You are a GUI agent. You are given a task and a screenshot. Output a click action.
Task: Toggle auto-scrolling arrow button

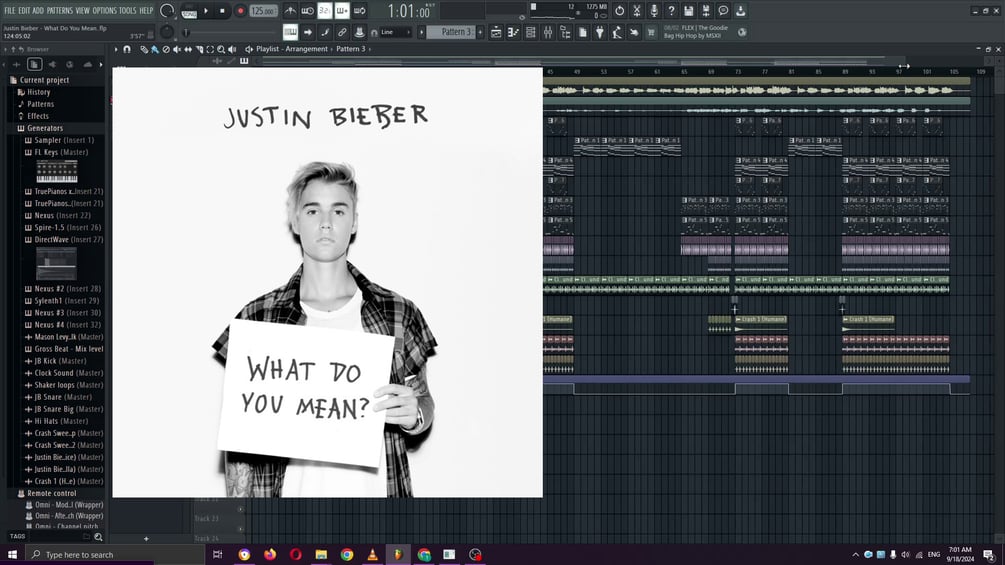pos(308,32)
